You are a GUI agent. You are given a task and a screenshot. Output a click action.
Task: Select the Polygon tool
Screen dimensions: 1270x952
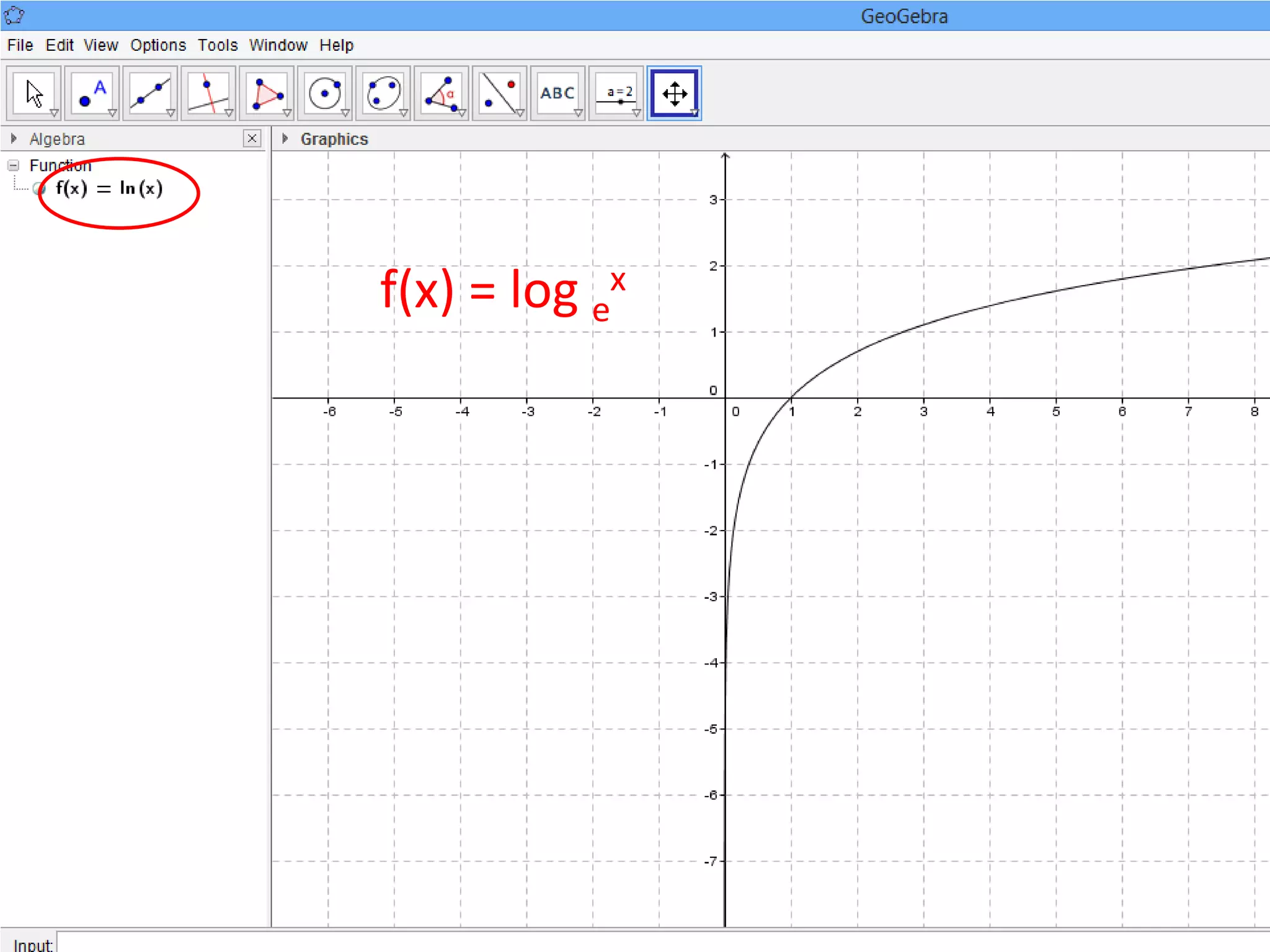tap(267, 94)
